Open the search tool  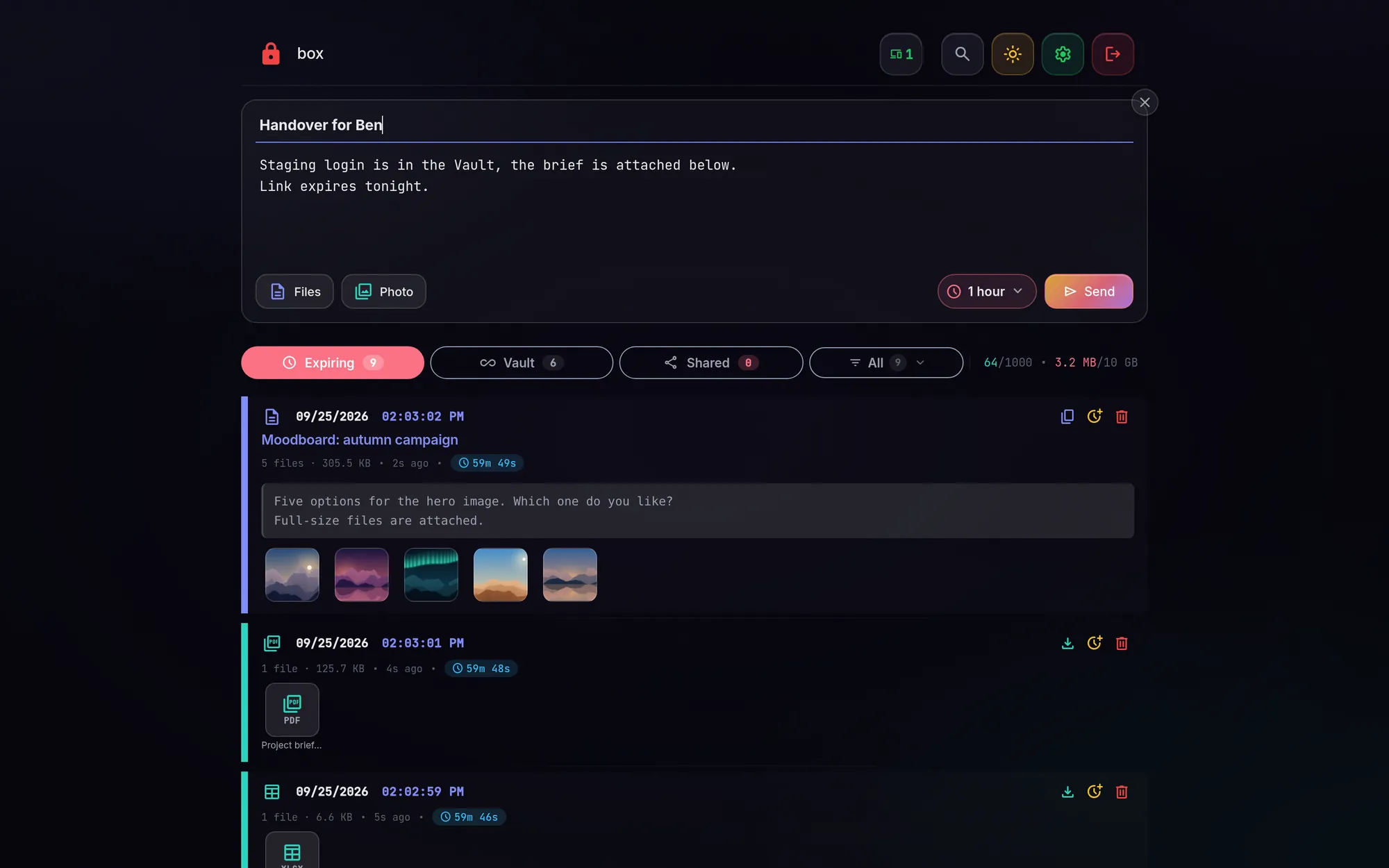point(962,54)
